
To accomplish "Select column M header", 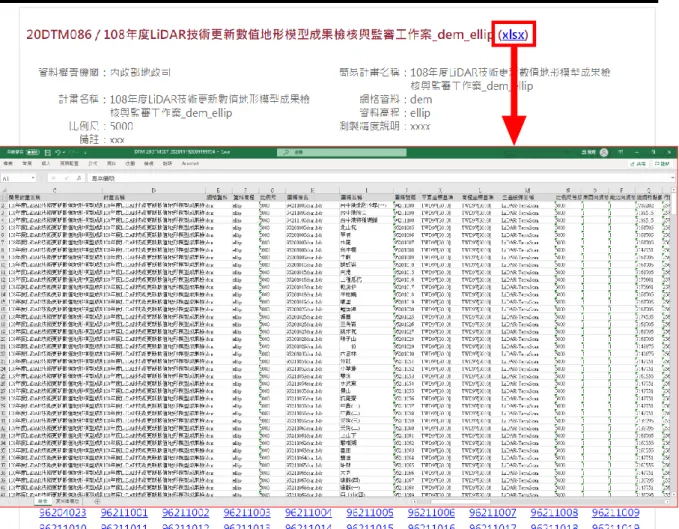I will 527,190.
